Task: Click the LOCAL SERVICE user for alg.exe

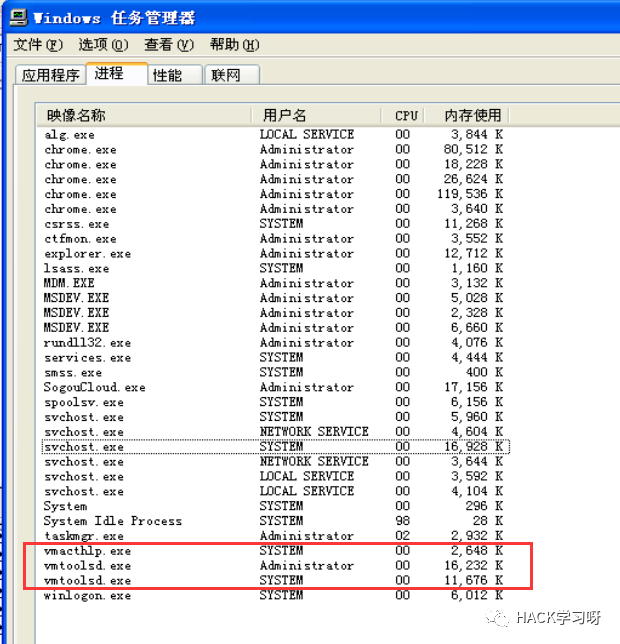Action: [306, 134]
